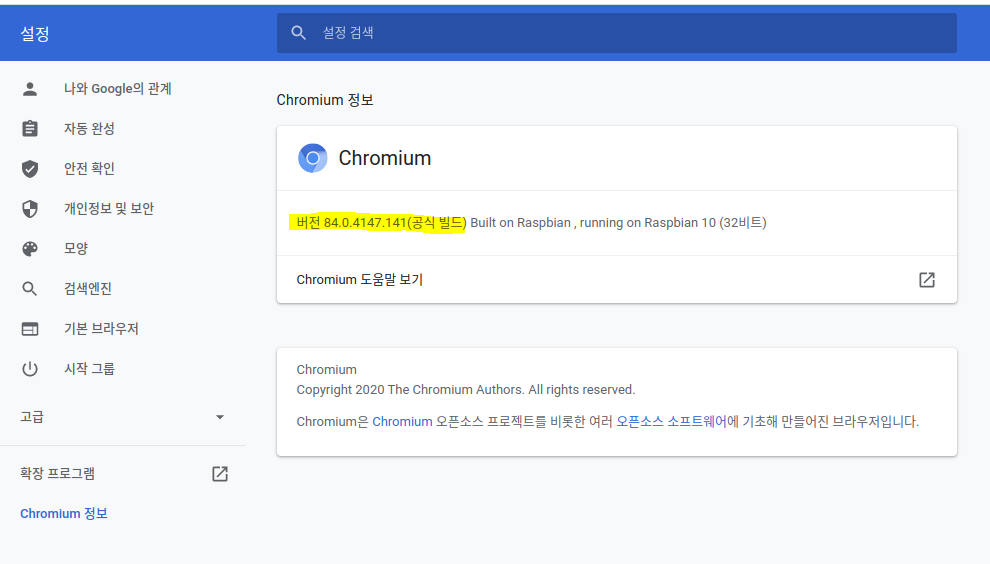Click the search icon in the settings search bar
The image size is (990, 564).
click(x=299, y=33)
